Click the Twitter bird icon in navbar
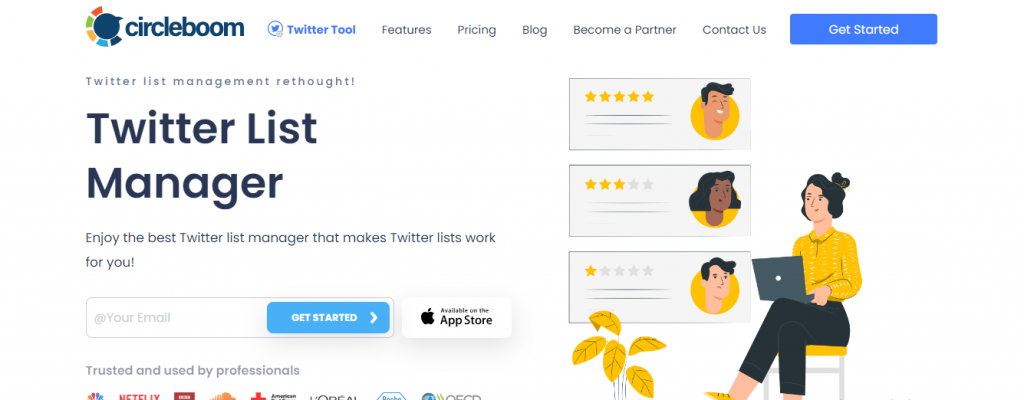 pos(275,29)
